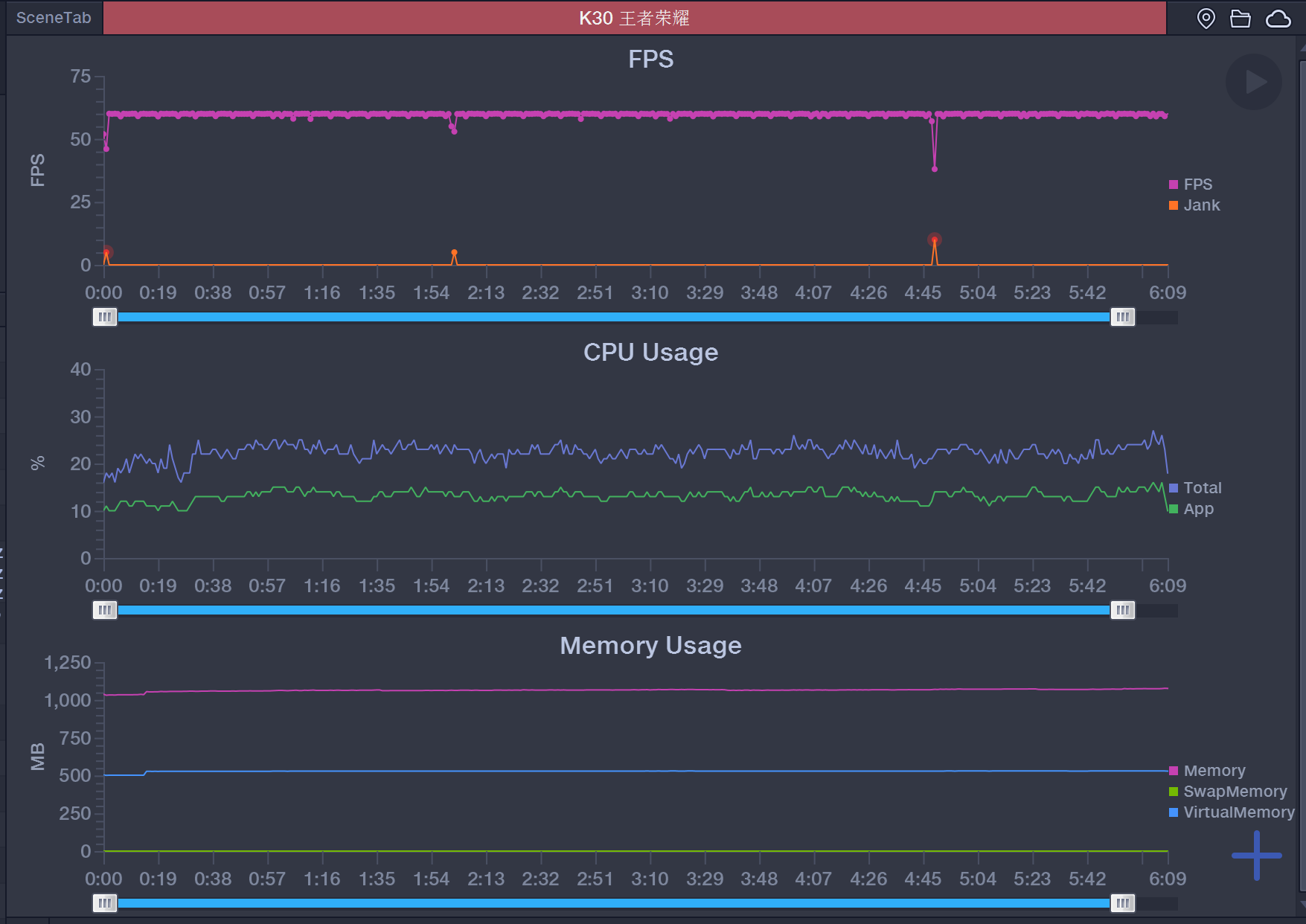
Task: Toggle the Memory series in legend
Action: (1207, 771)
